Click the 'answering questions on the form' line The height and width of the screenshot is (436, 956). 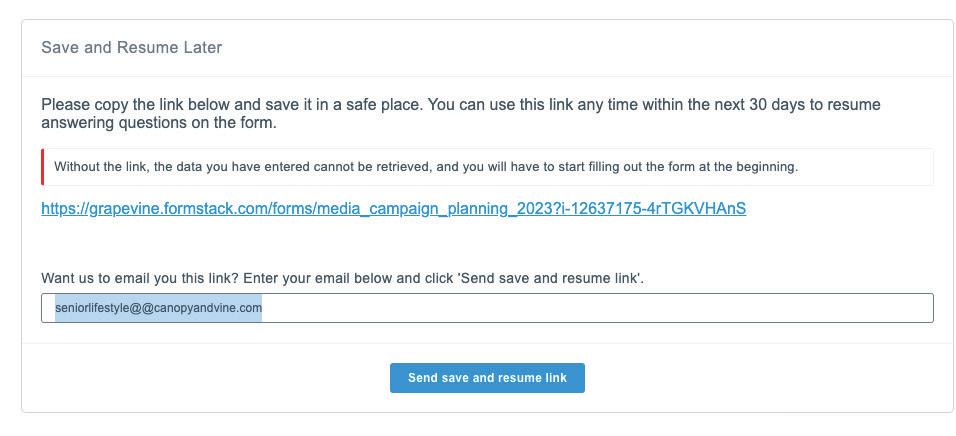[x=158, y=124]
